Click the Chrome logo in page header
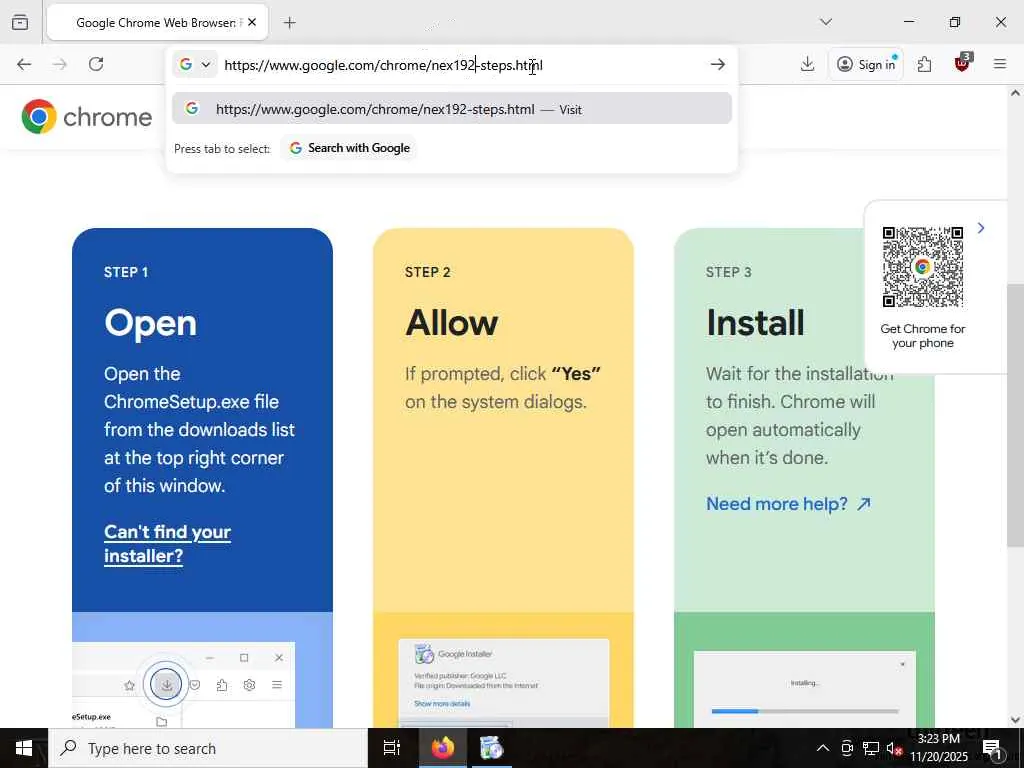 pyautogui.click(x=87, y=117)
